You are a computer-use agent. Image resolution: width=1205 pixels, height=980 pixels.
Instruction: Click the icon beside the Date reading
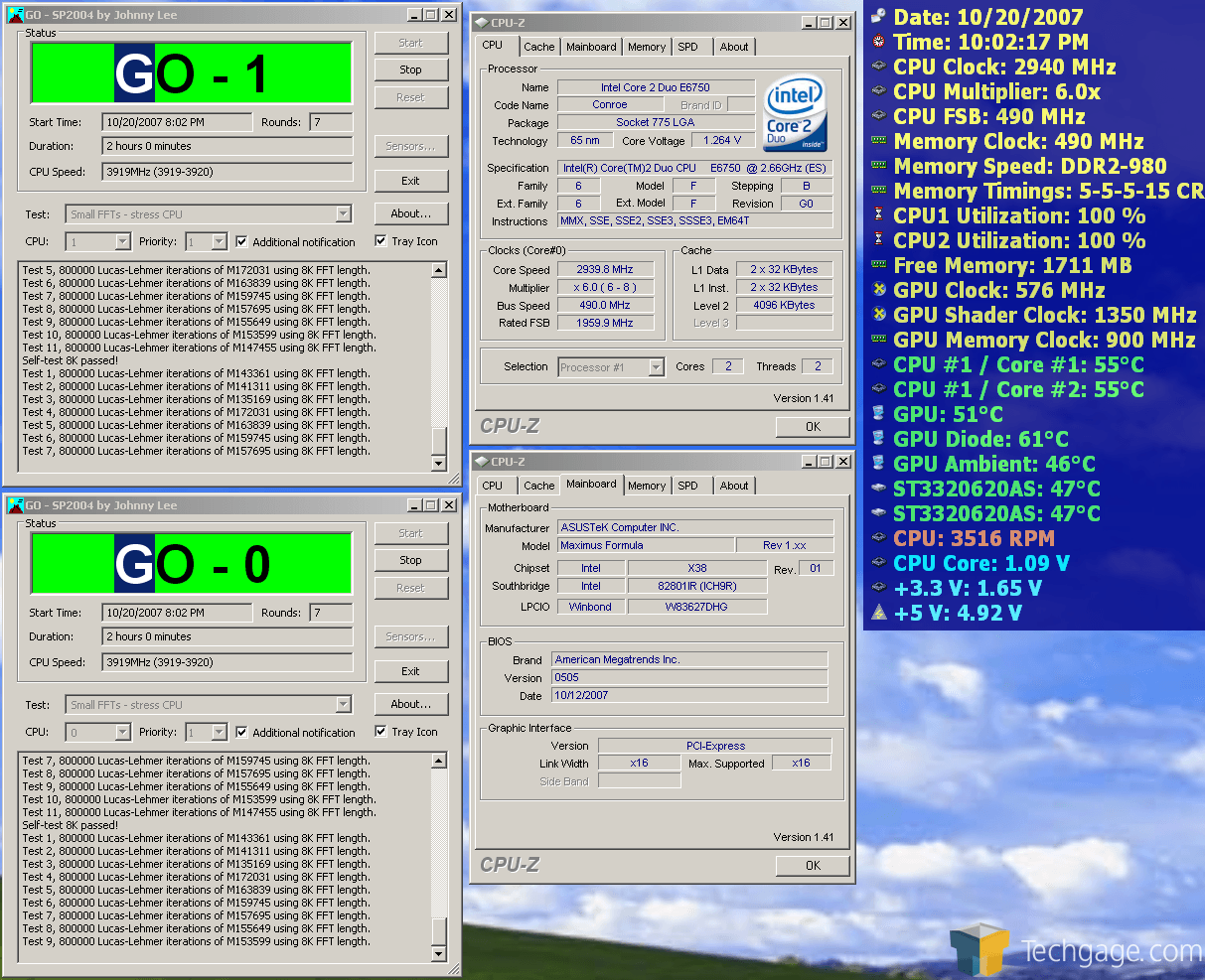(878, 17)
